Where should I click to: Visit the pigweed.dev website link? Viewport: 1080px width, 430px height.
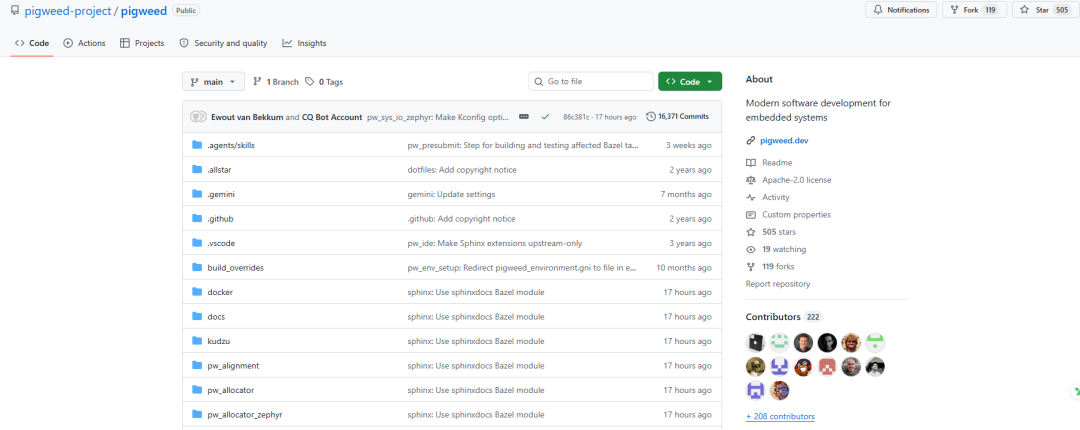click(784, 141)
